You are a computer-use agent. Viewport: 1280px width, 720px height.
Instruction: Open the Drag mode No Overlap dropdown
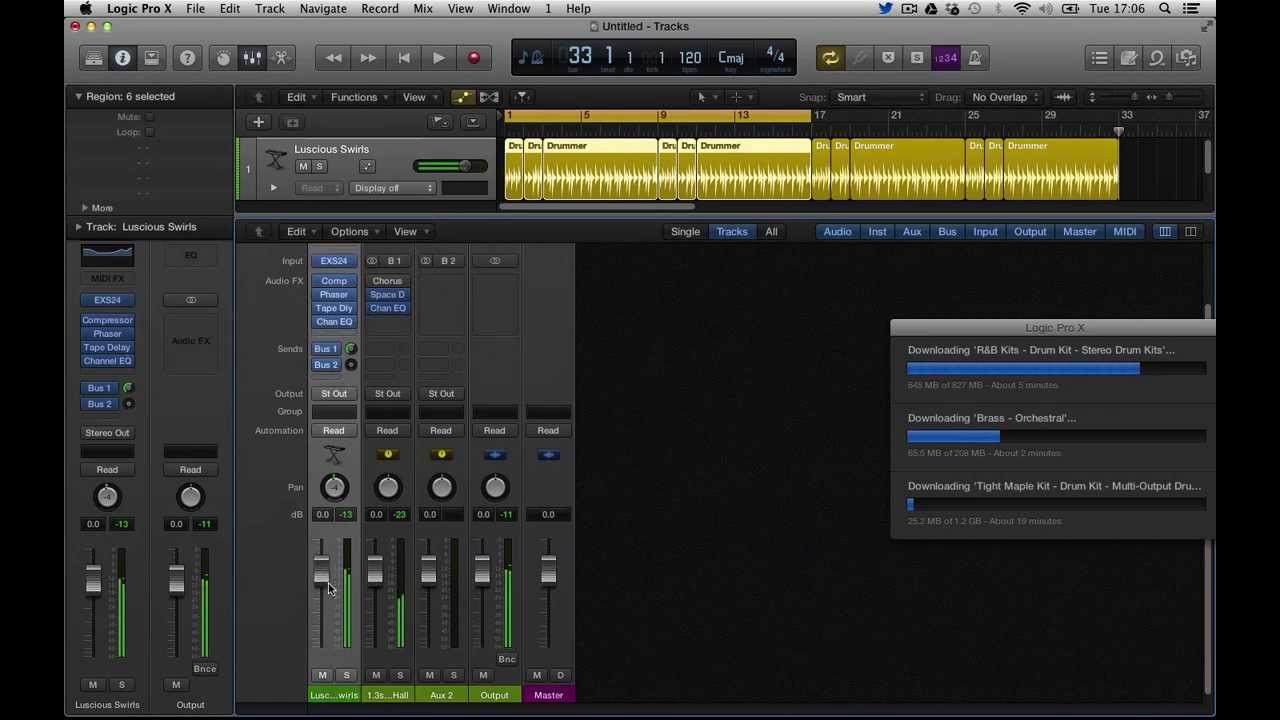(1004, 97)
